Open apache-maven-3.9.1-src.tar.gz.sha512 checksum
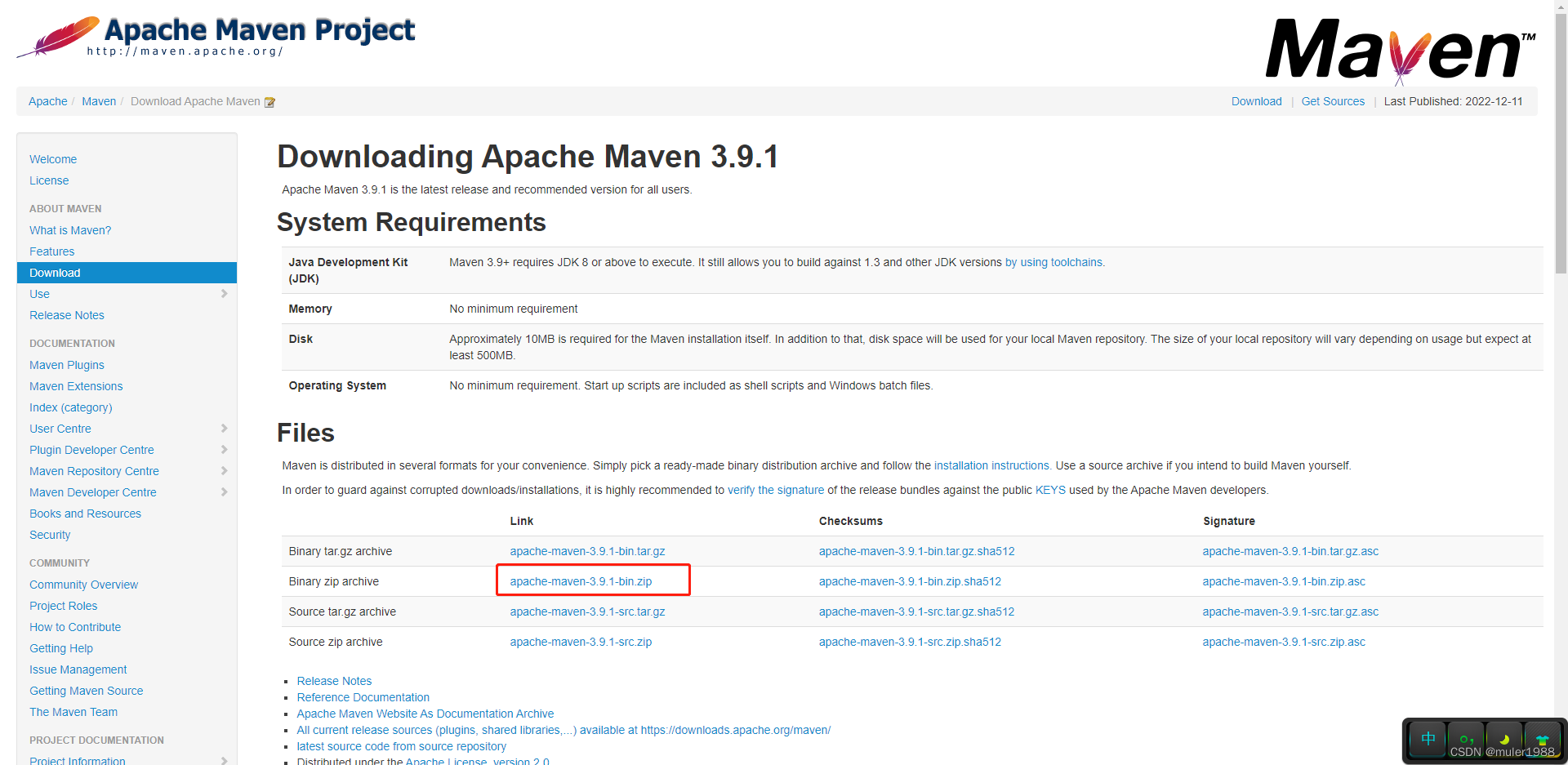Screen dimensions: 1568x765 click(x=917, y=612)
